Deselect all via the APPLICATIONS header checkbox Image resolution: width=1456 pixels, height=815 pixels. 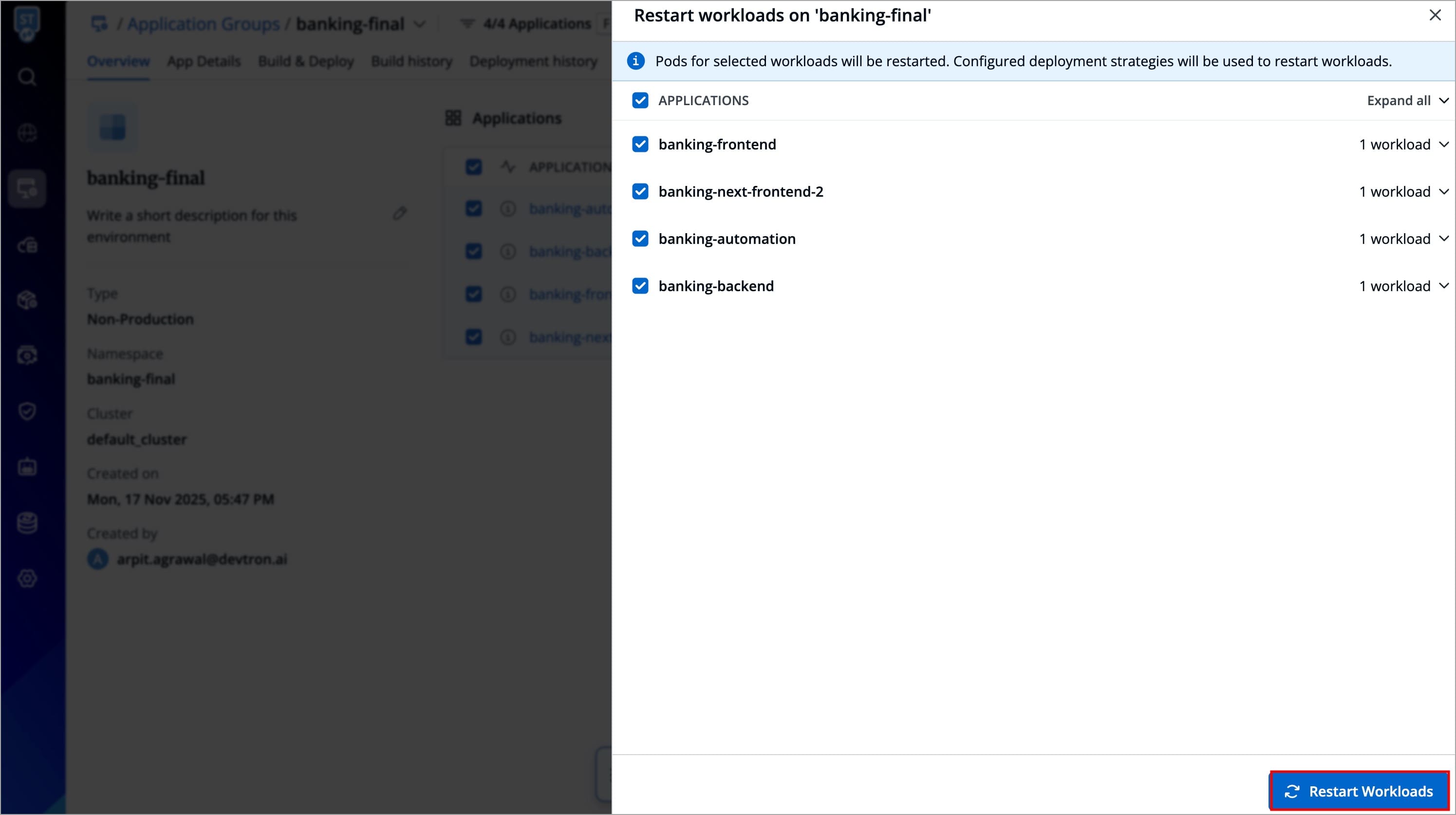pos(640,101)
